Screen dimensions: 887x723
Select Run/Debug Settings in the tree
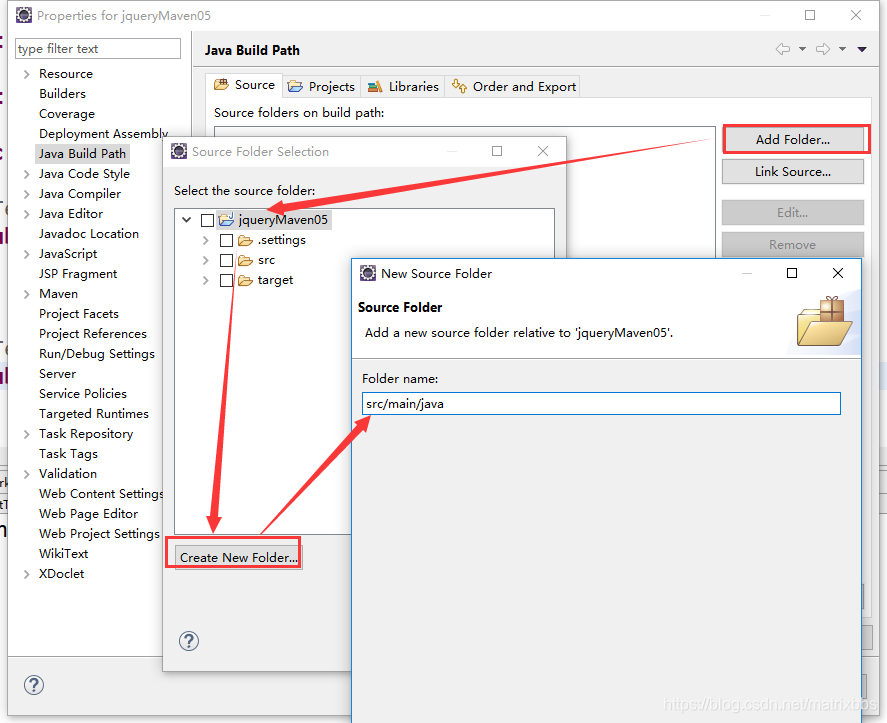tap(97, 354)
